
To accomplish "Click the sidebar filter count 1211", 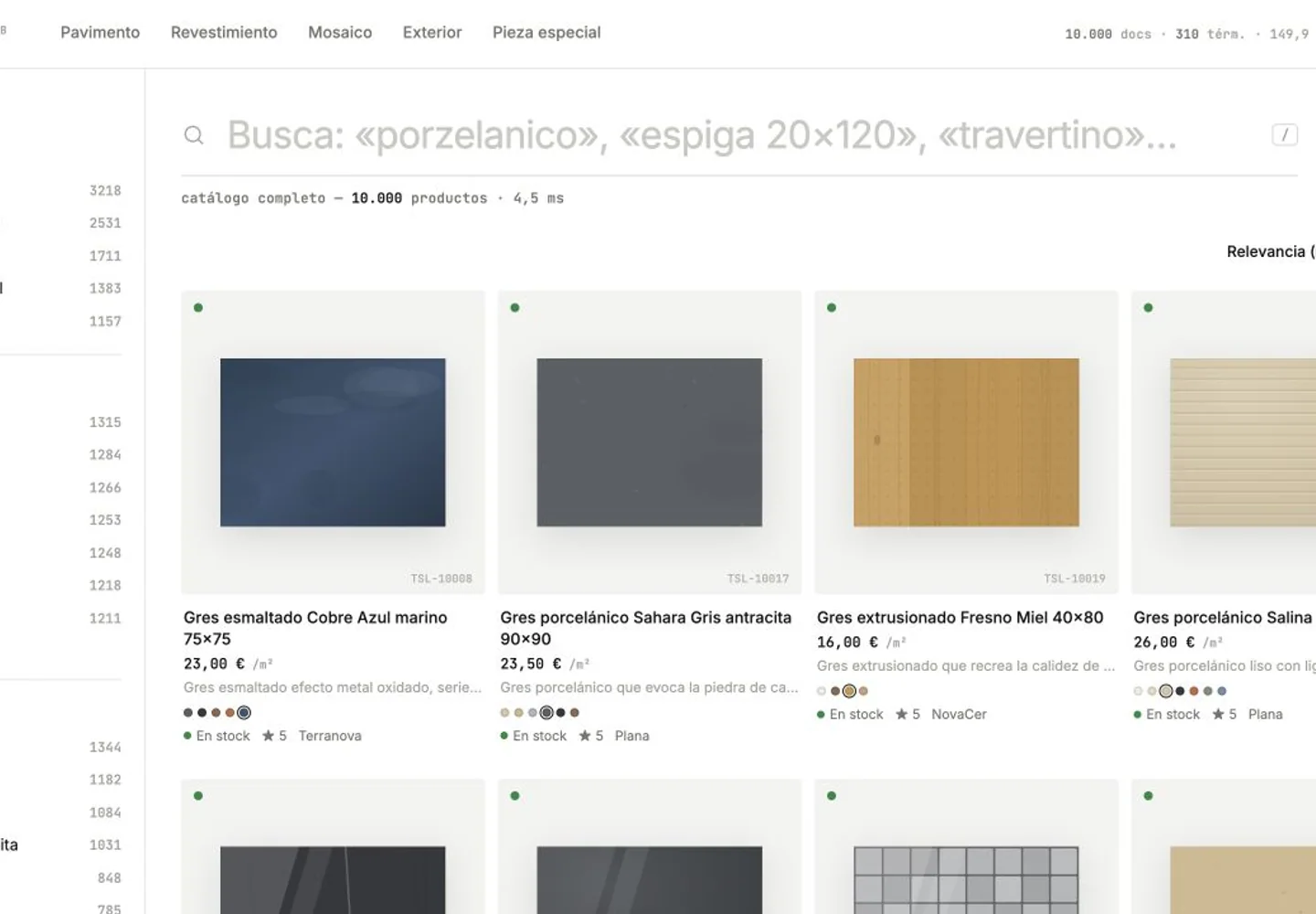I will pyautogui.click(x=105, y=619).
